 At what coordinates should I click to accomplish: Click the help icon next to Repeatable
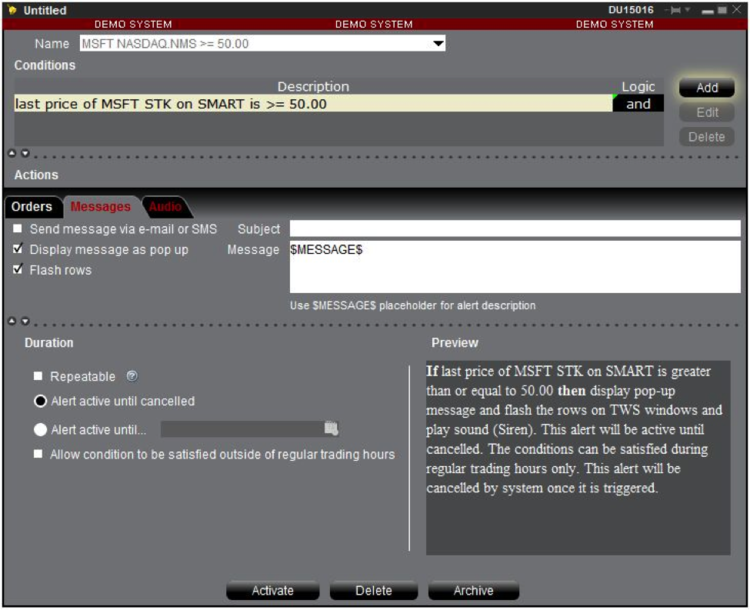coord(132,376)
